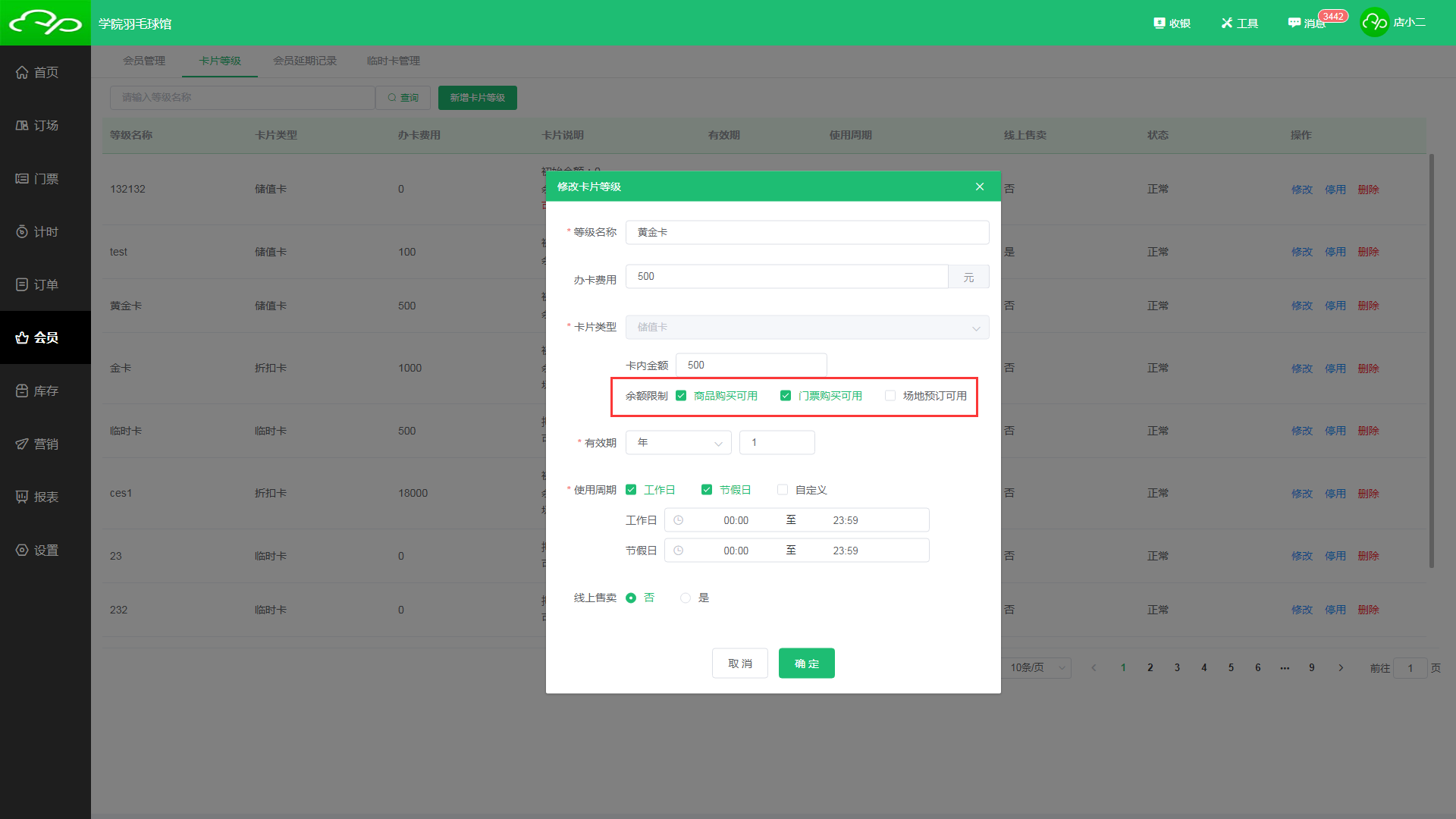Switch to the 会员管理 tab

click(144, 61)
